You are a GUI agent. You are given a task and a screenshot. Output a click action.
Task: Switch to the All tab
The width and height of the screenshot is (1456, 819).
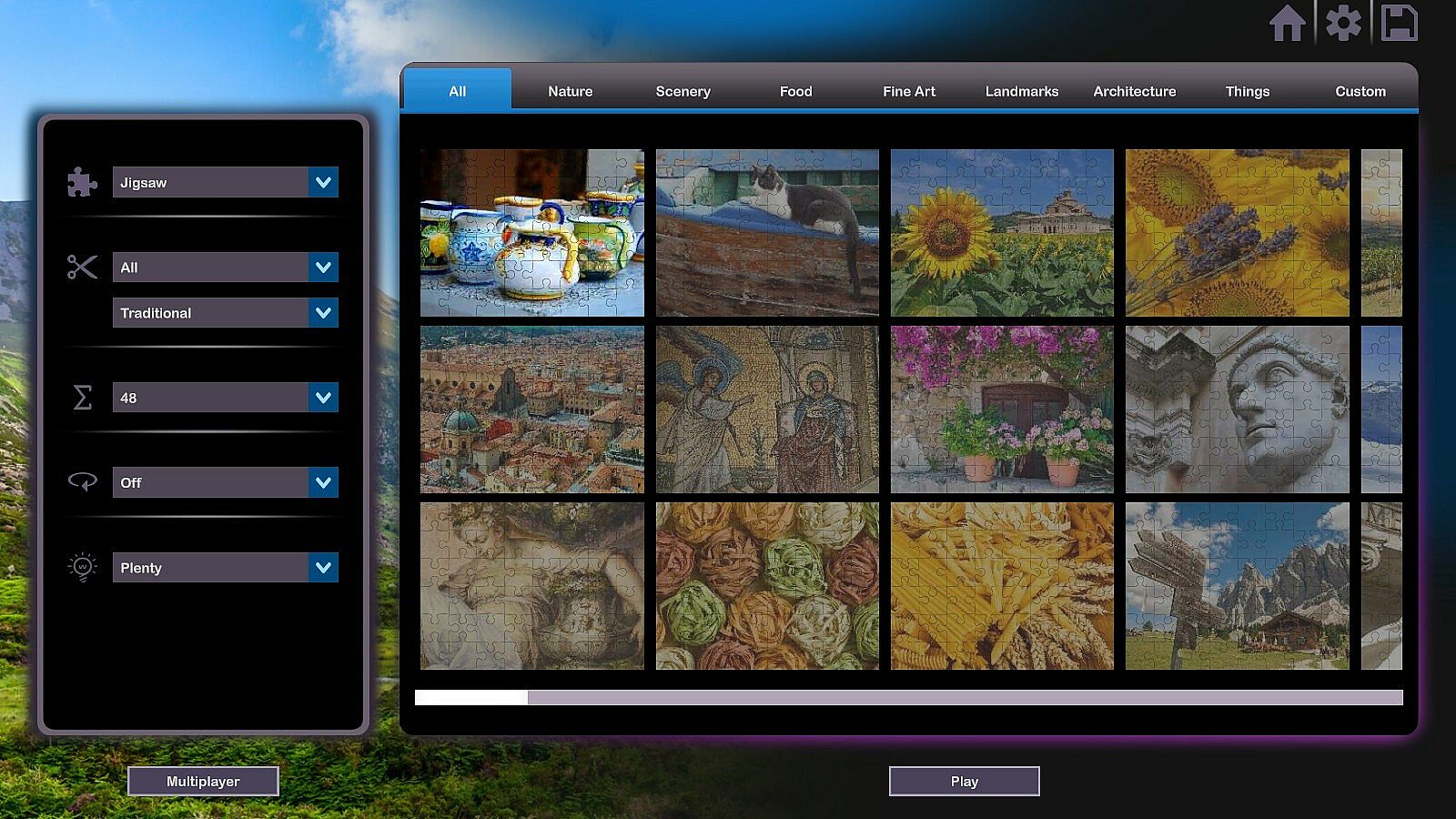point(457,91)
